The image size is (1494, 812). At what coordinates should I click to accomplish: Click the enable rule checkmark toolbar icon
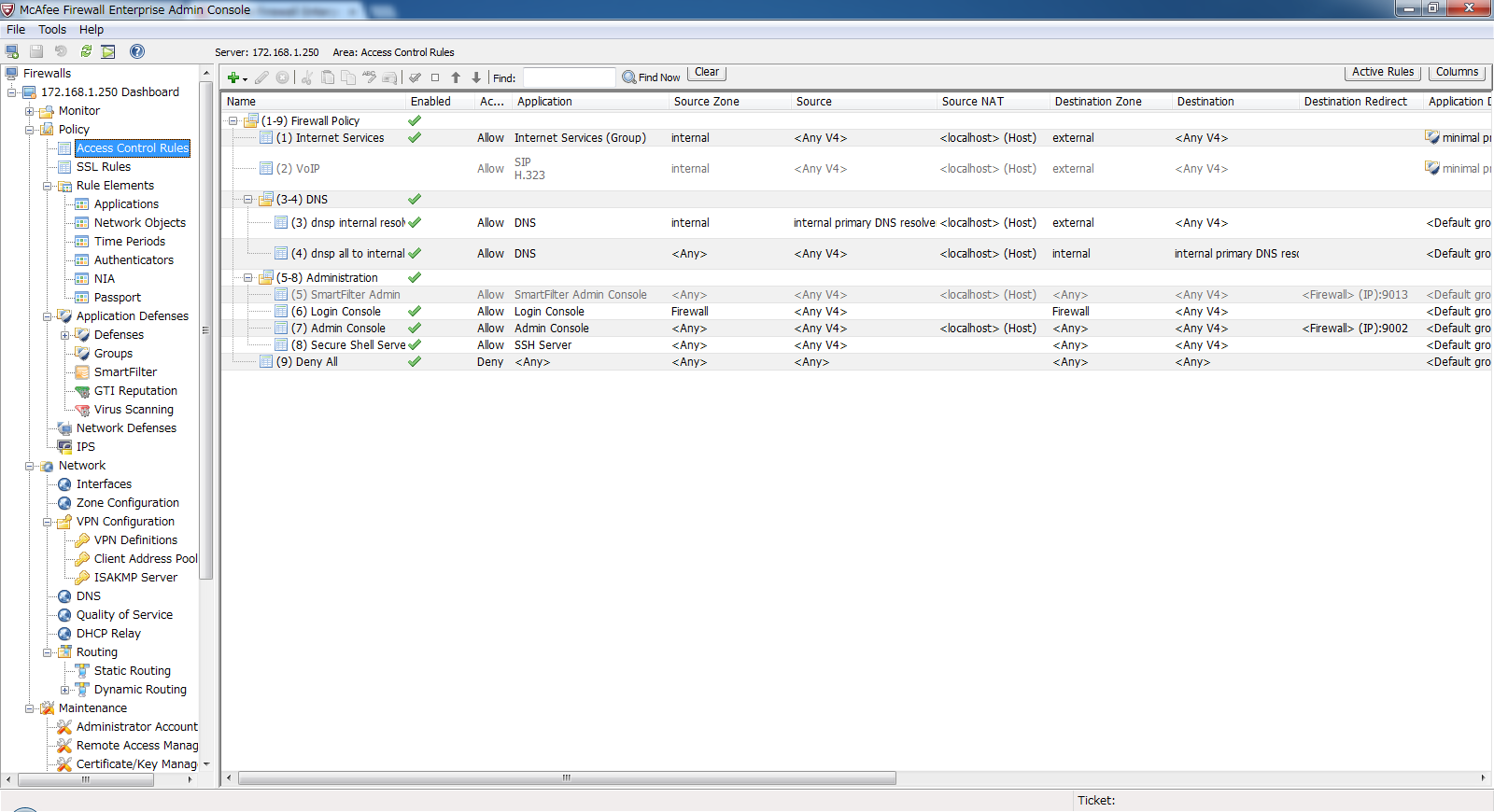pyautogui.click(x=415, y=77)
